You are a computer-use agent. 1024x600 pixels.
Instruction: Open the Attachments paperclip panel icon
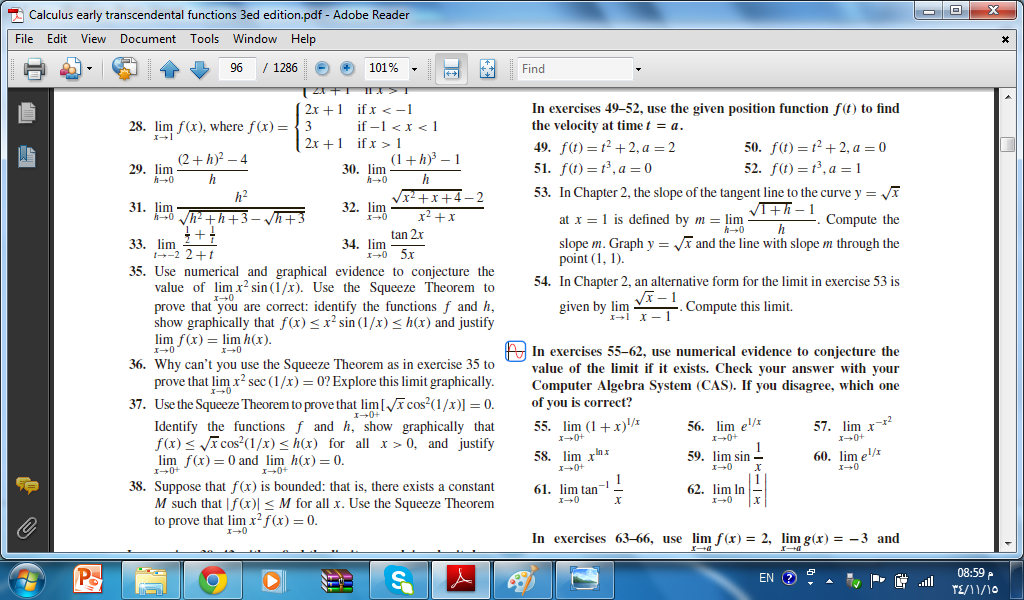point(27,527)
